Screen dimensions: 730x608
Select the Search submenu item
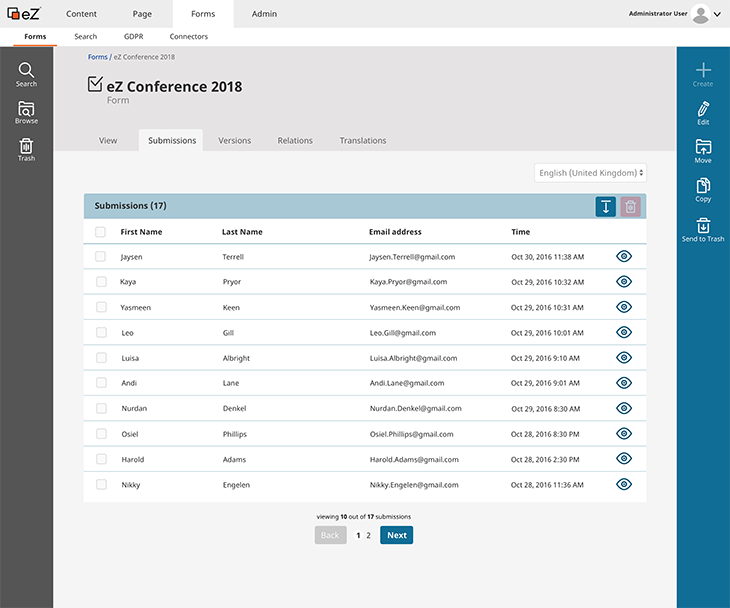[86, 36]
